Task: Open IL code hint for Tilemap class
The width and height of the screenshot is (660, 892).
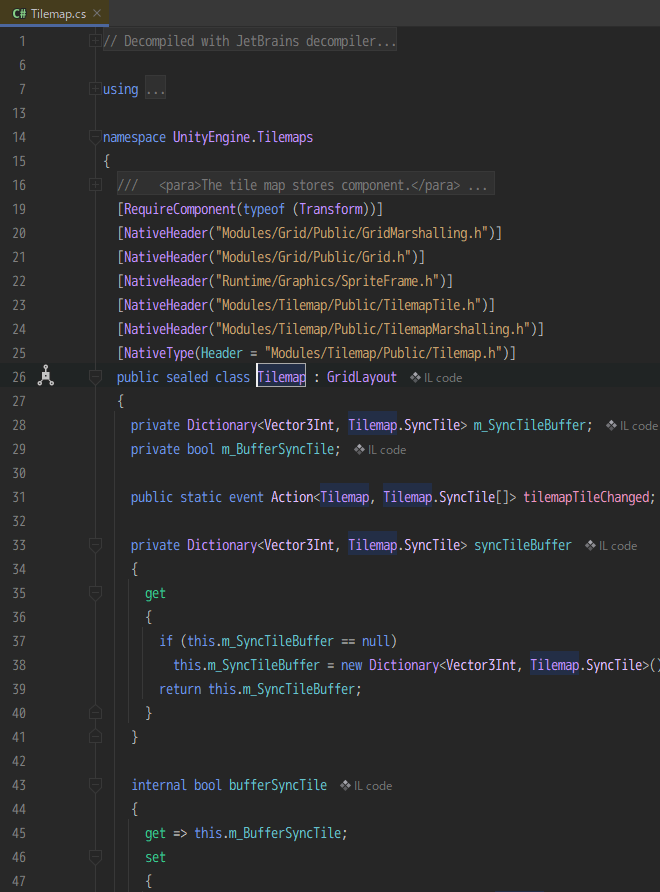Action: point(436,378)
